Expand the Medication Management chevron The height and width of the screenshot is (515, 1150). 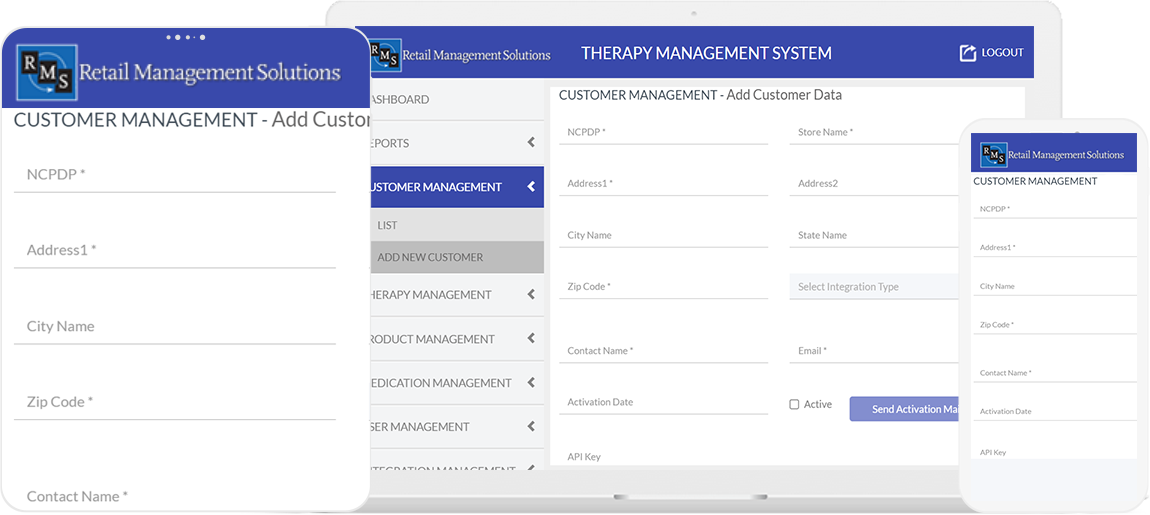point(531,383)
